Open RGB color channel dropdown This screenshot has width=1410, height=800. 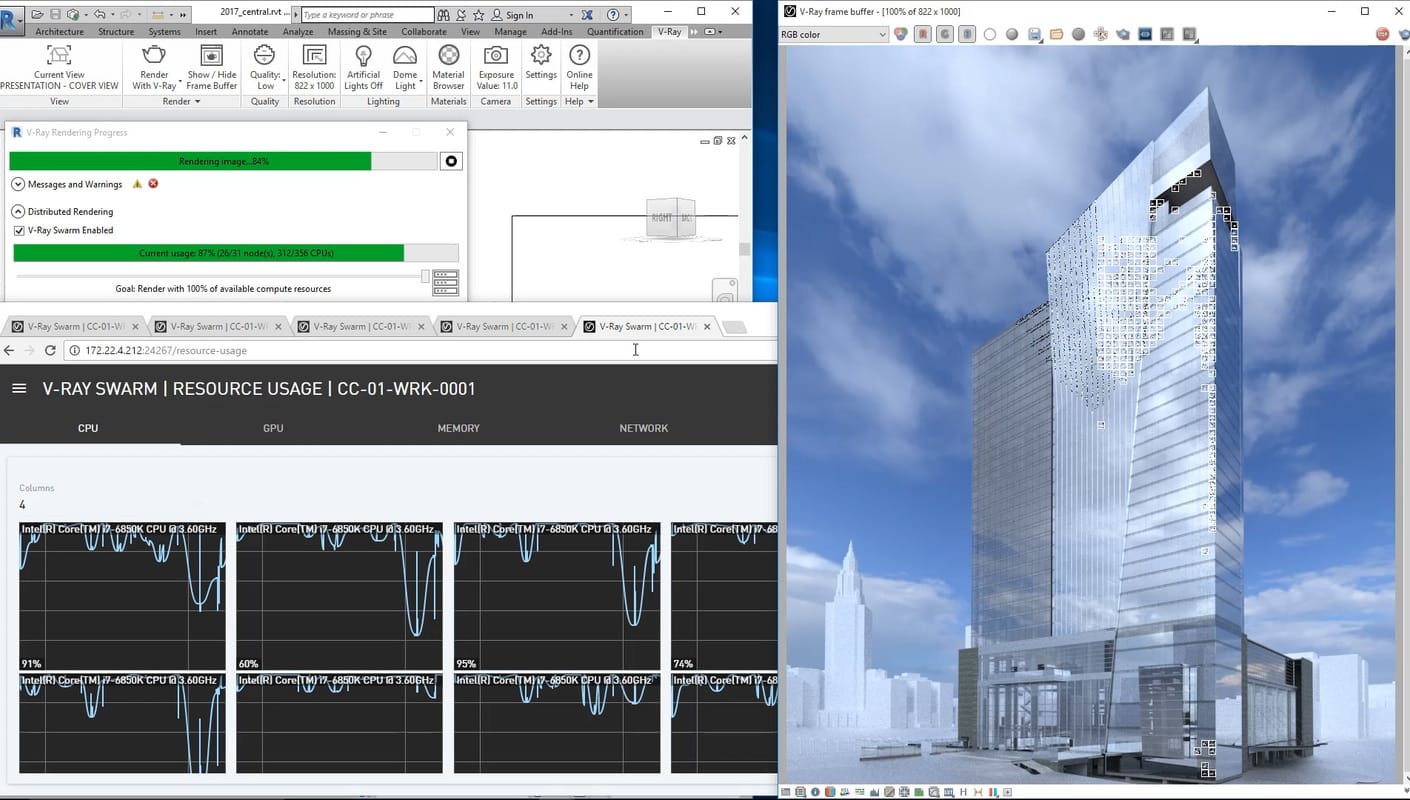tap(834, 34)
